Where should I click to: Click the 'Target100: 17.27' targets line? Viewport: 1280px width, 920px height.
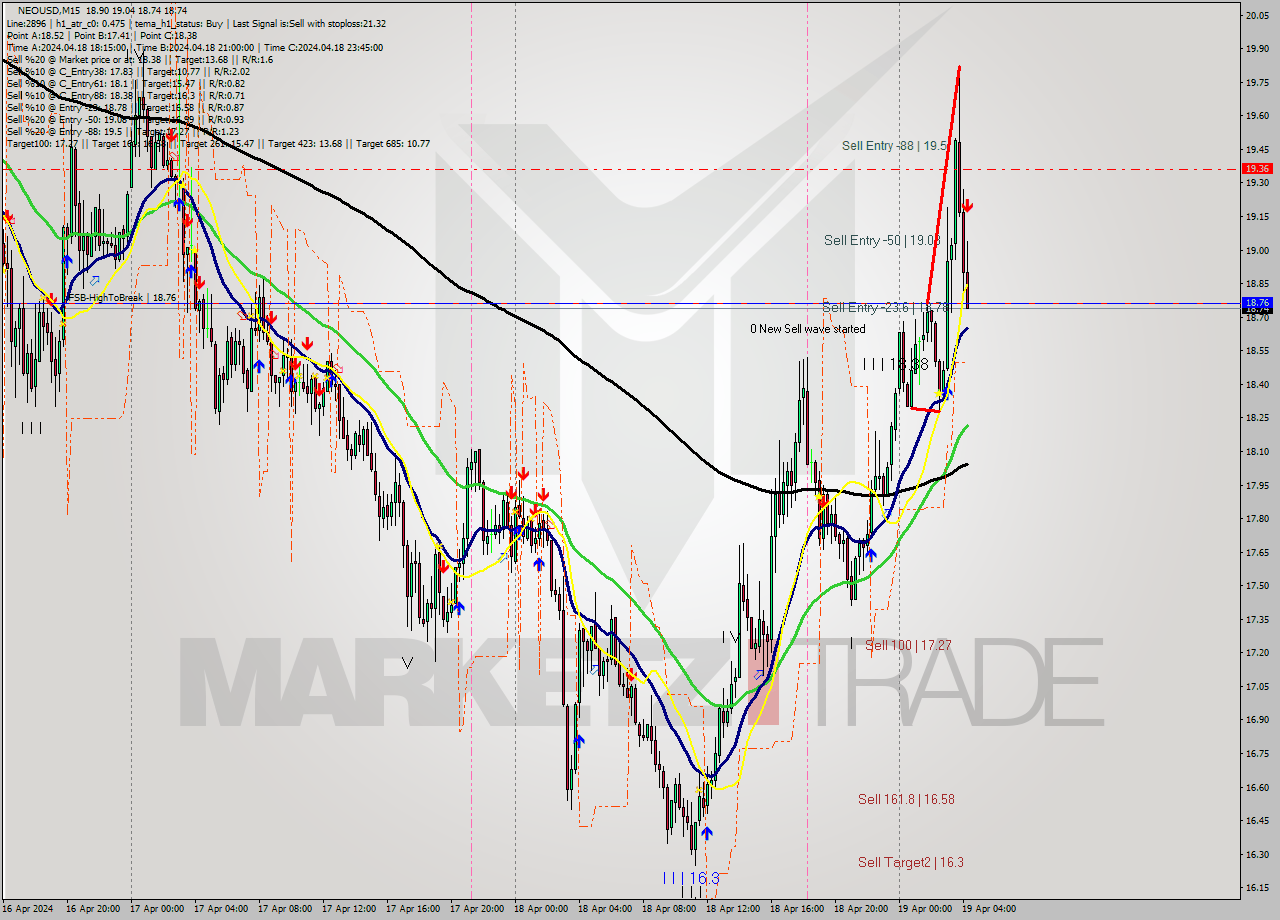(x=218, y=143)
